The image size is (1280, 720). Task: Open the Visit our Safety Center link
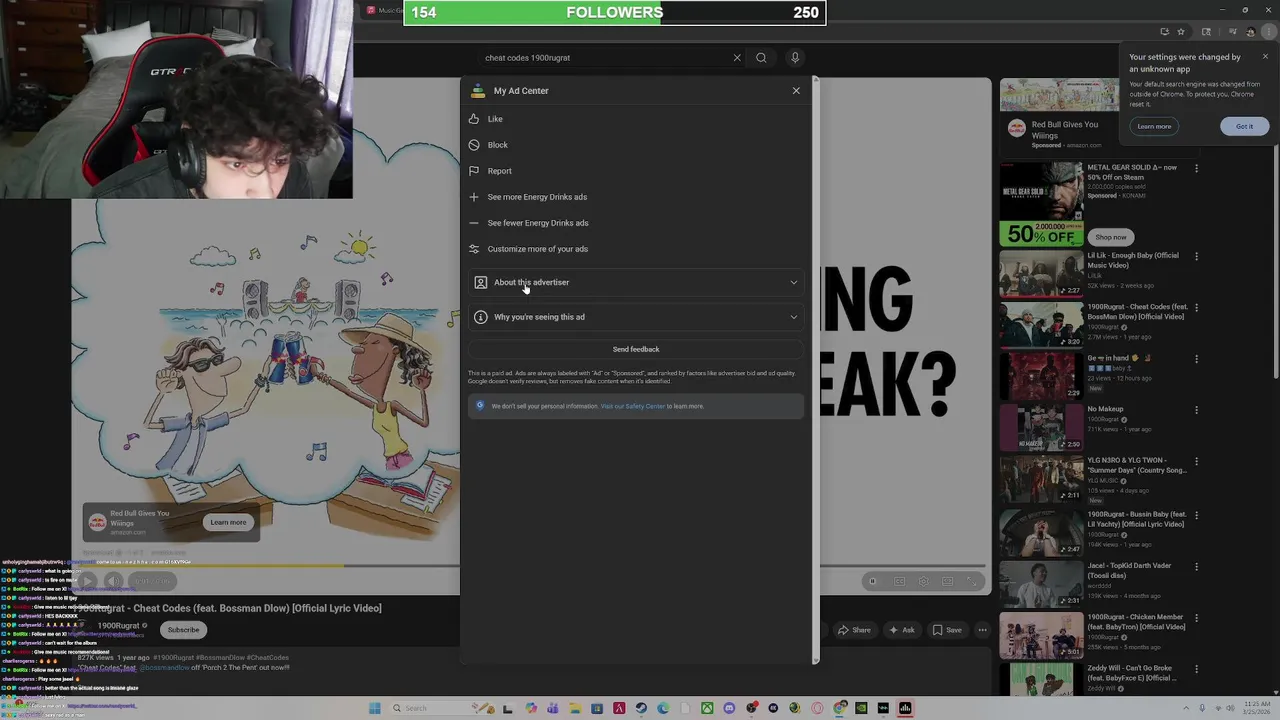click(x=632, y=406)
